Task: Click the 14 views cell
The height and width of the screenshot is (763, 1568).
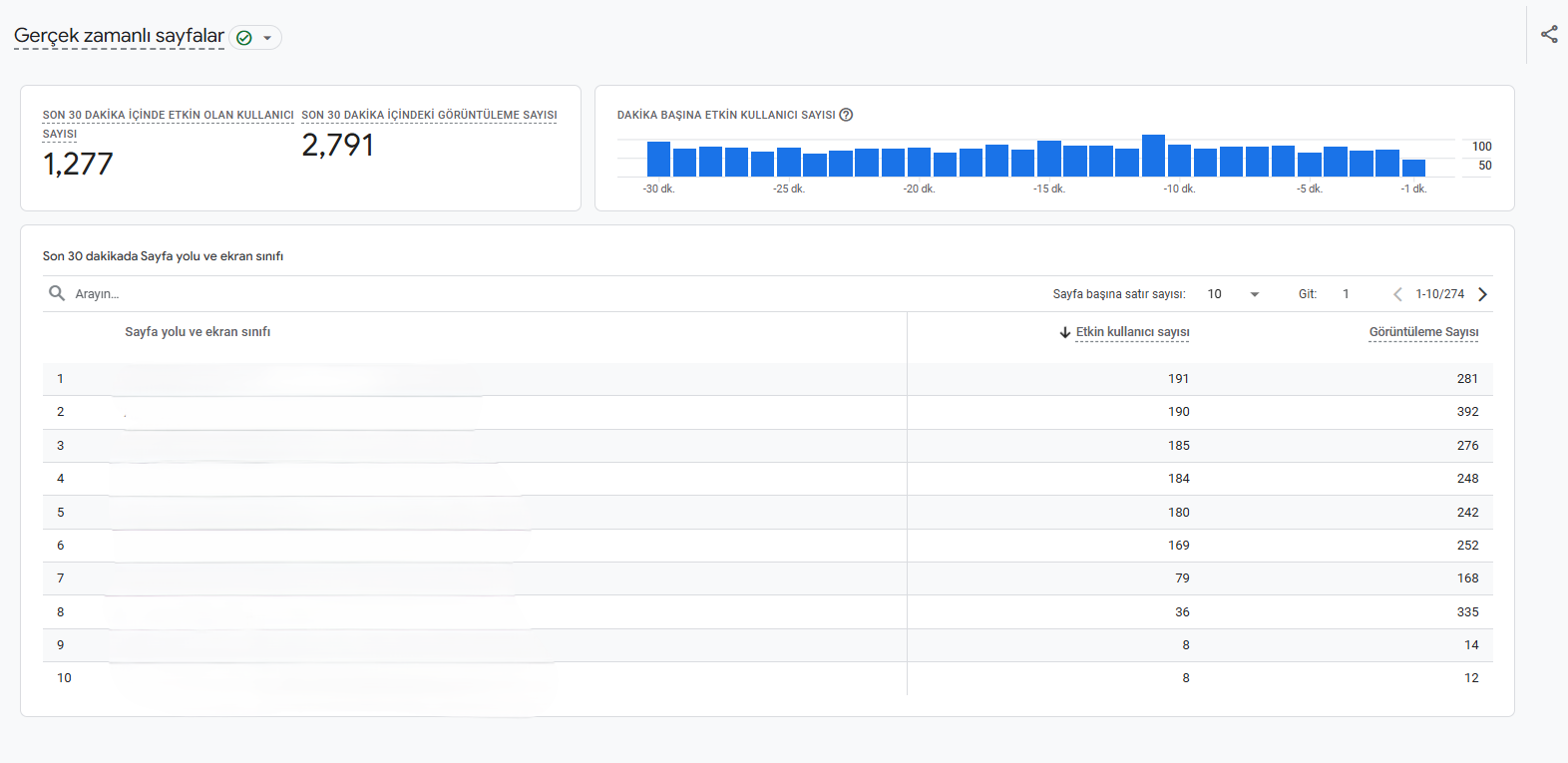Action: (x=1471, y=645)
